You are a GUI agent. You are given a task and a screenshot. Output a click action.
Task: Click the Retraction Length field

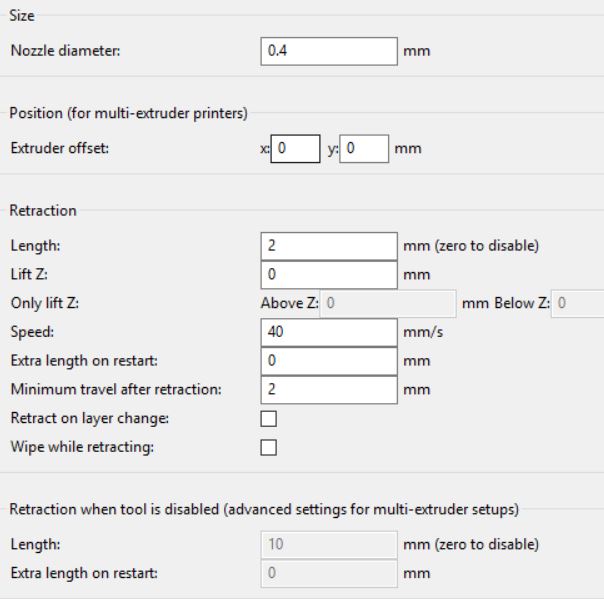329,246
